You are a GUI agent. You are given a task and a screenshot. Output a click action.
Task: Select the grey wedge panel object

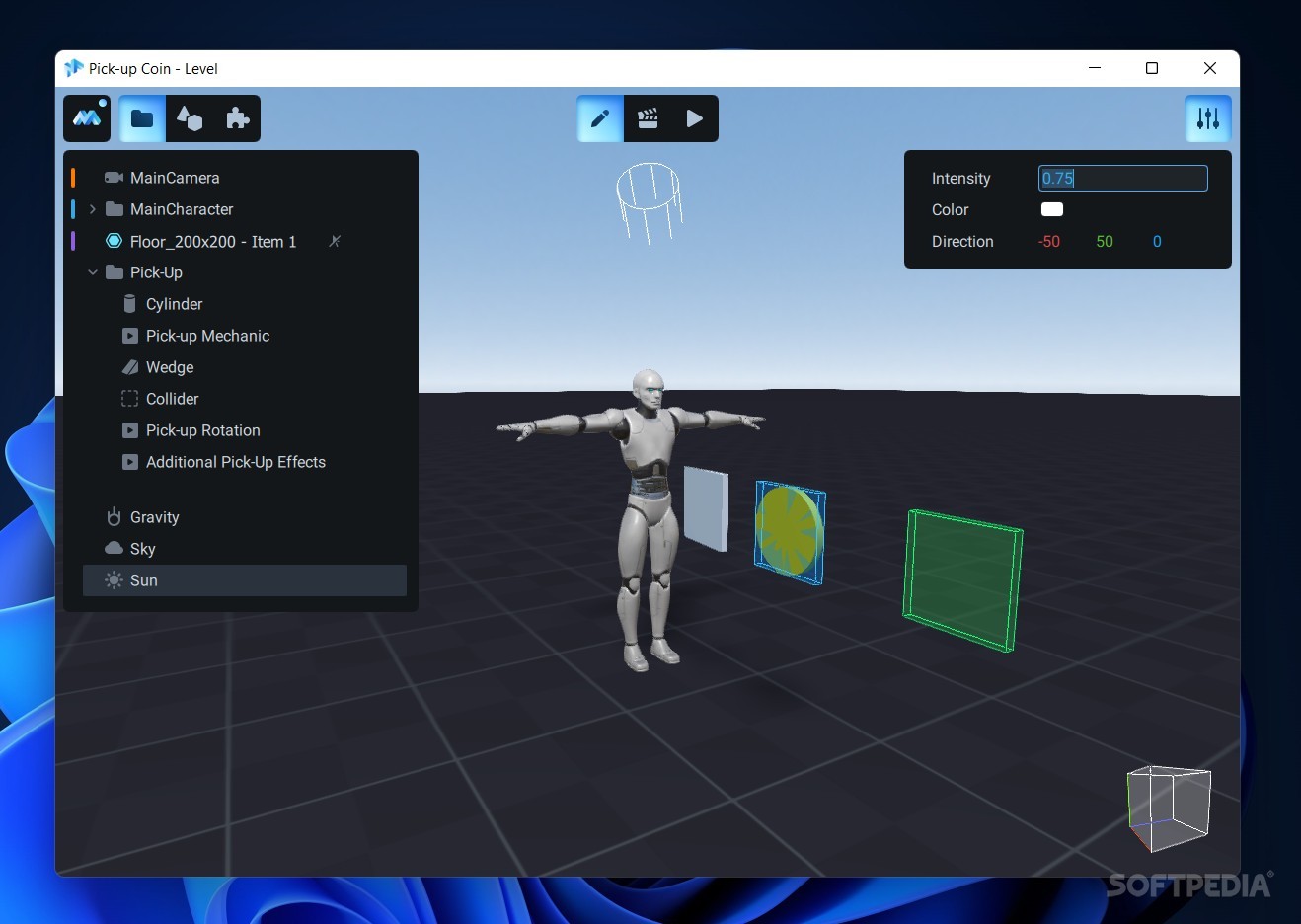click(x=706, y=508)
